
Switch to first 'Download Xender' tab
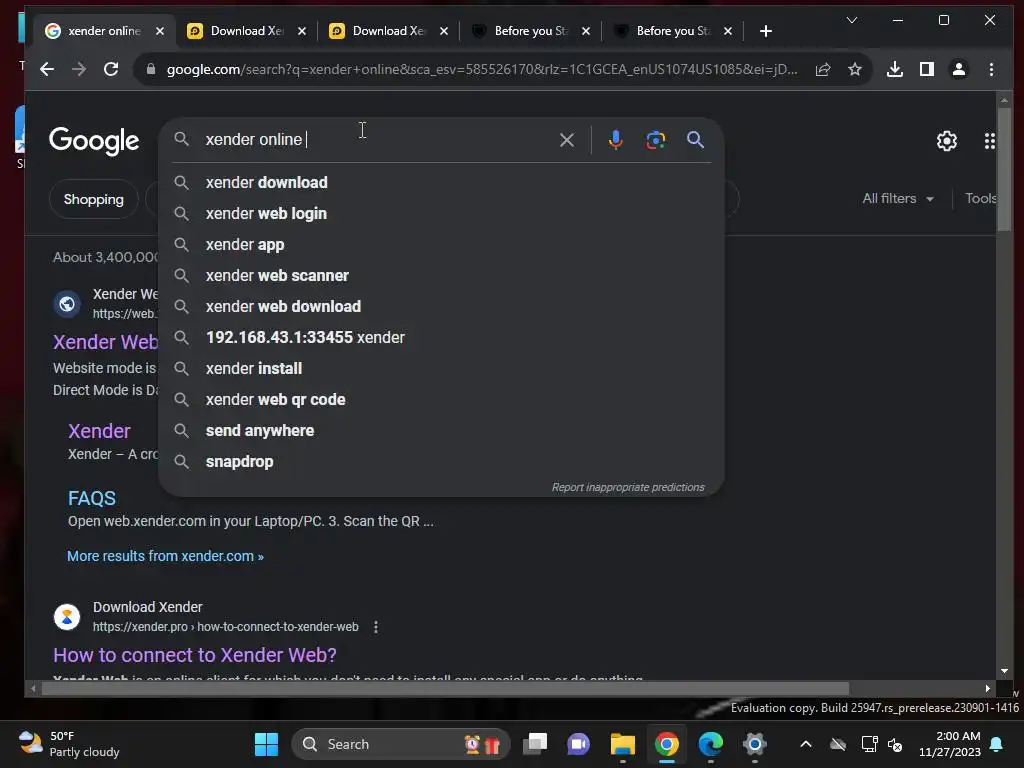pos(247,31)
